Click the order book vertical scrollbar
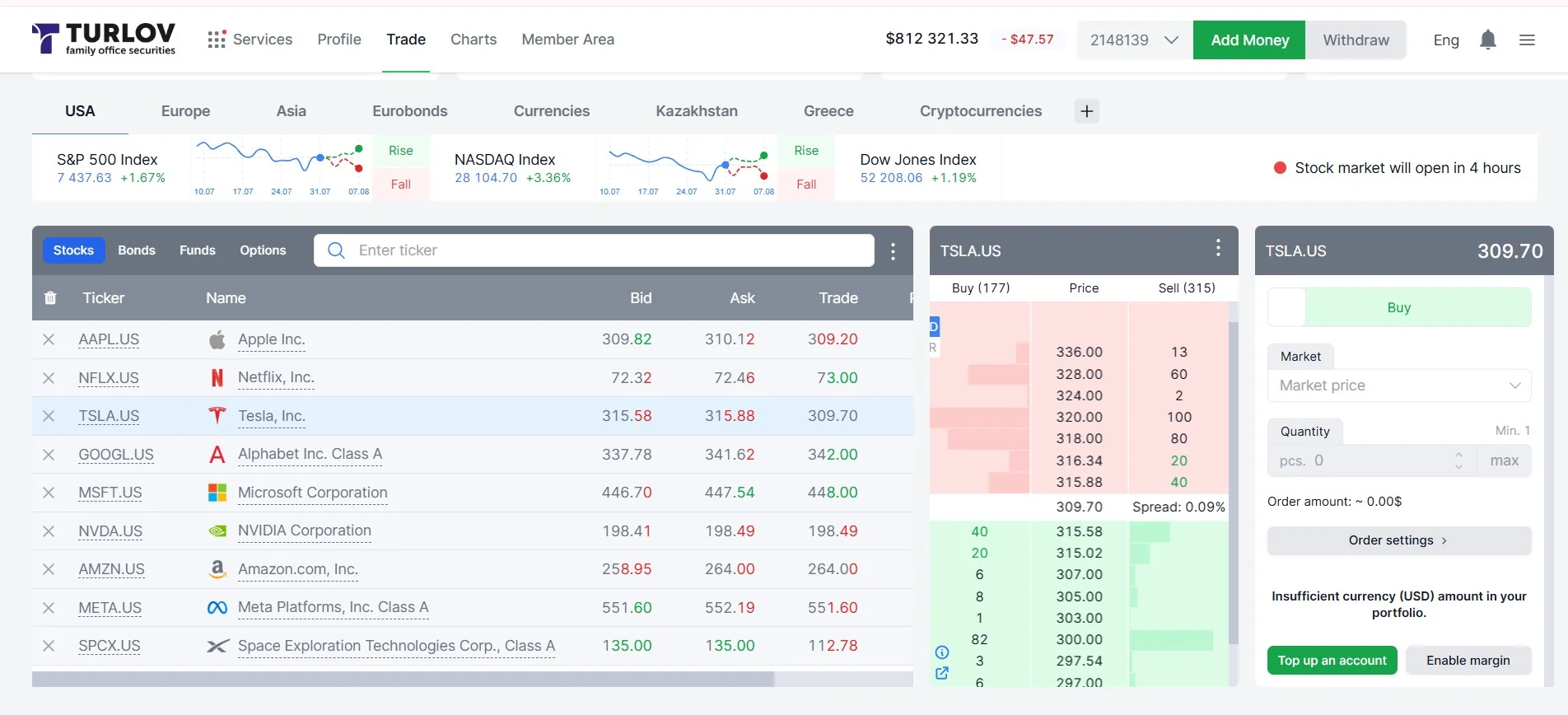Image resolution: width=1568 pixels, height=715 pixels. click(x=1233, y=483)
